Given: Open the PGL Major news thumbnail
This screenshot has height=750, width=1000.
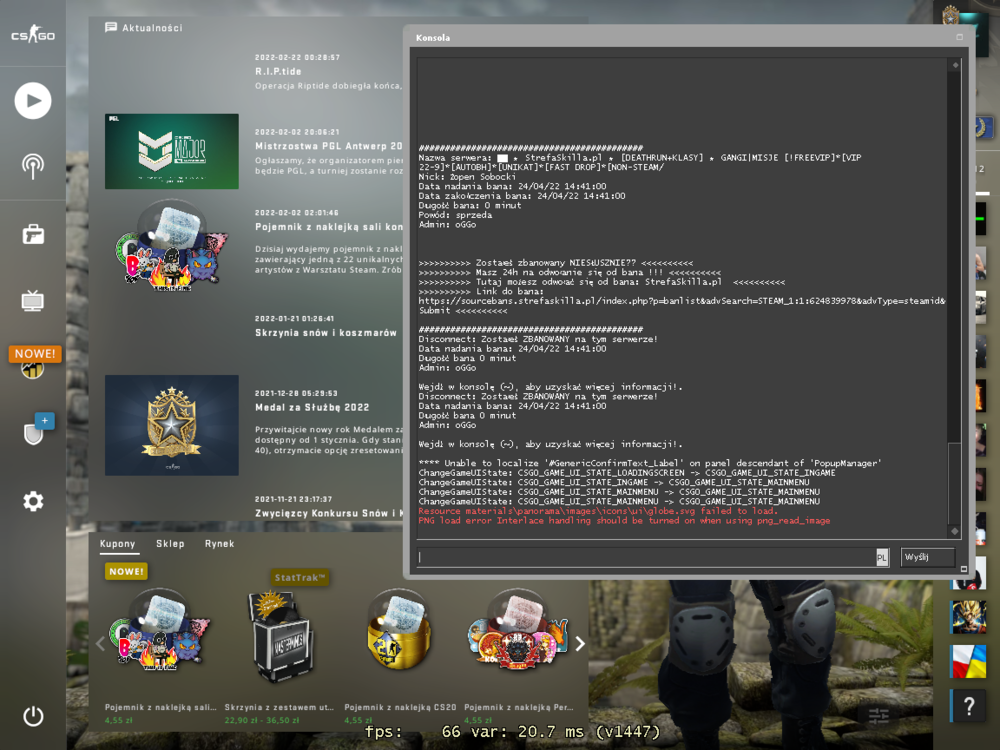Looking at the screenshot, I should (172, 151).
